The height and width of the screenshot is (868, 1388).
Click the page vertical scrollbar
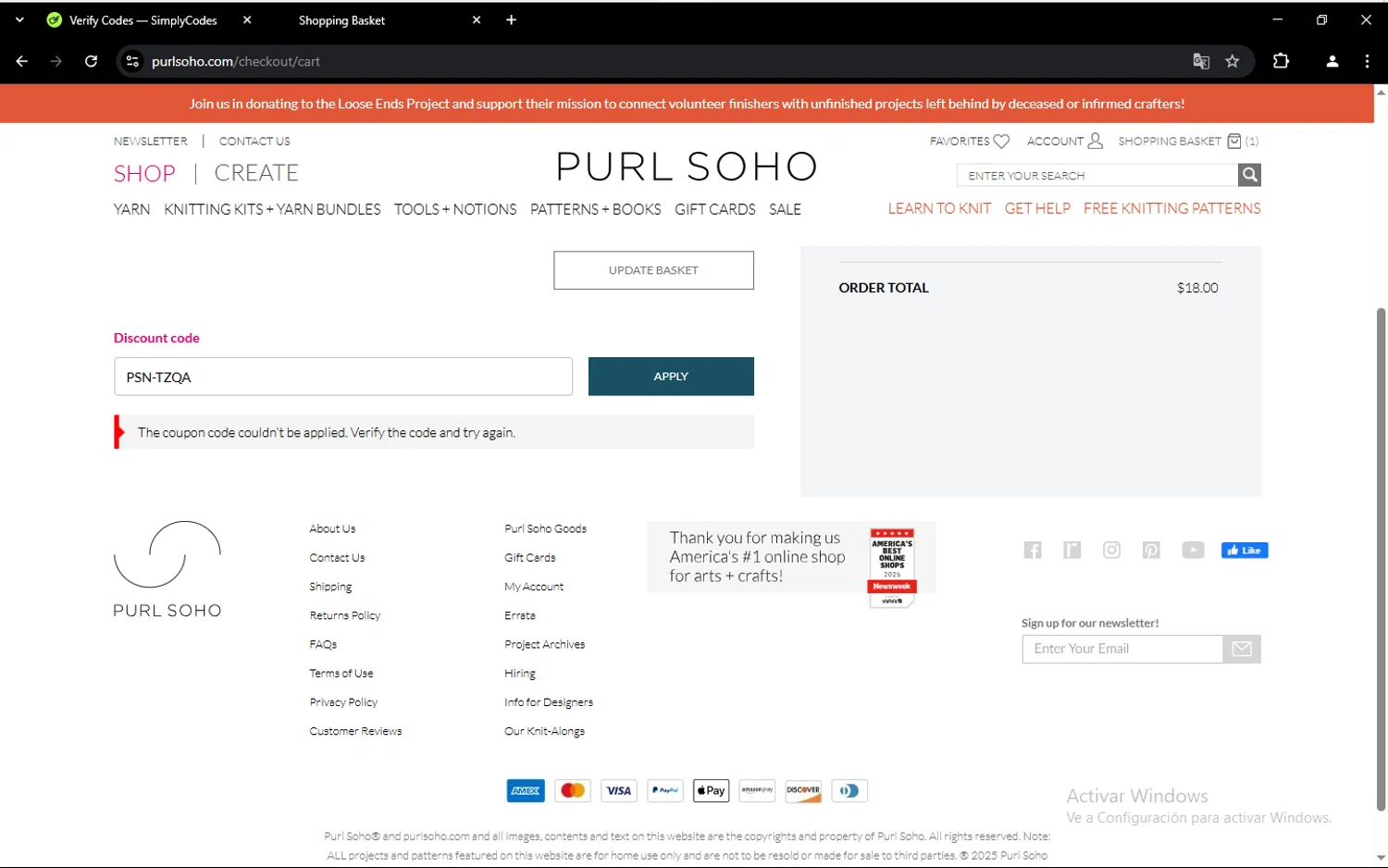coord(1381,560)
